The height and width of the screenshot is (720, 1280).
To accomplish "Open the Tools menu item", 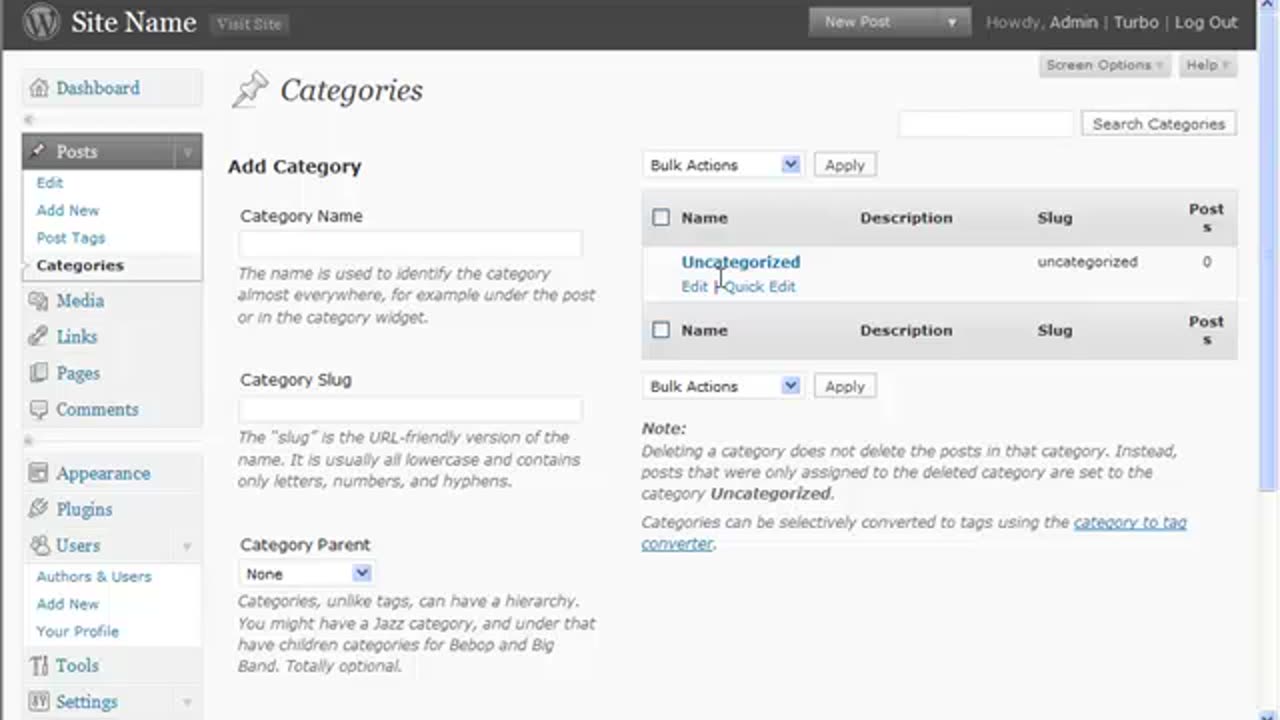I will (77, 665).
